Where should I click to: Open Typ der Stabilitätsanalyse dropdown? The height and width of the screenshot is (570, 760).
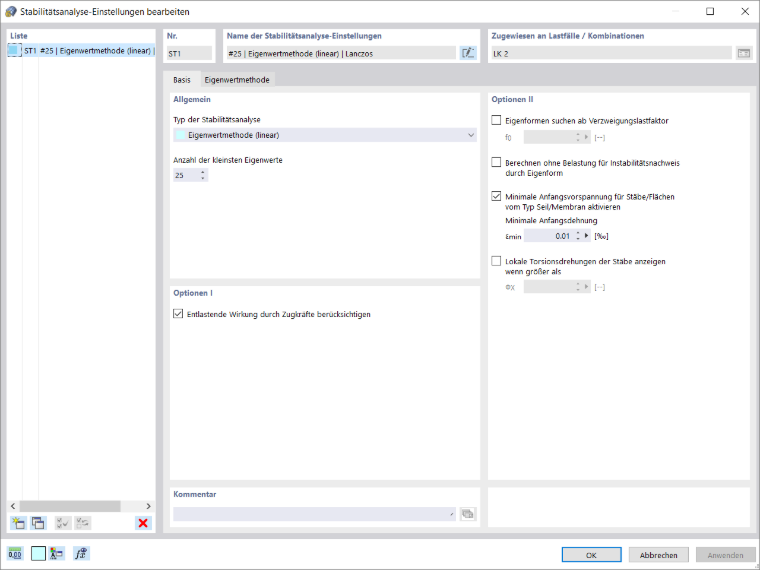(x=325, y=135)
